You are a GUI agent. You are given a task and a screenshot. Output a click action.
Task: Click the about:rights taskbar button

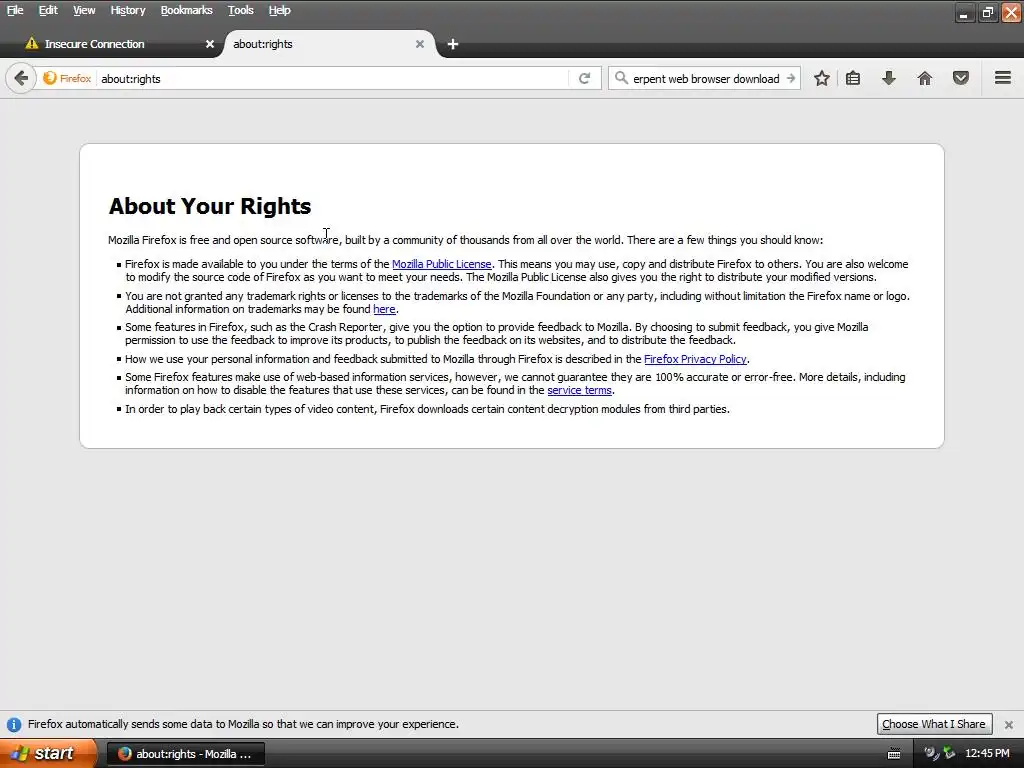point(185,754)
